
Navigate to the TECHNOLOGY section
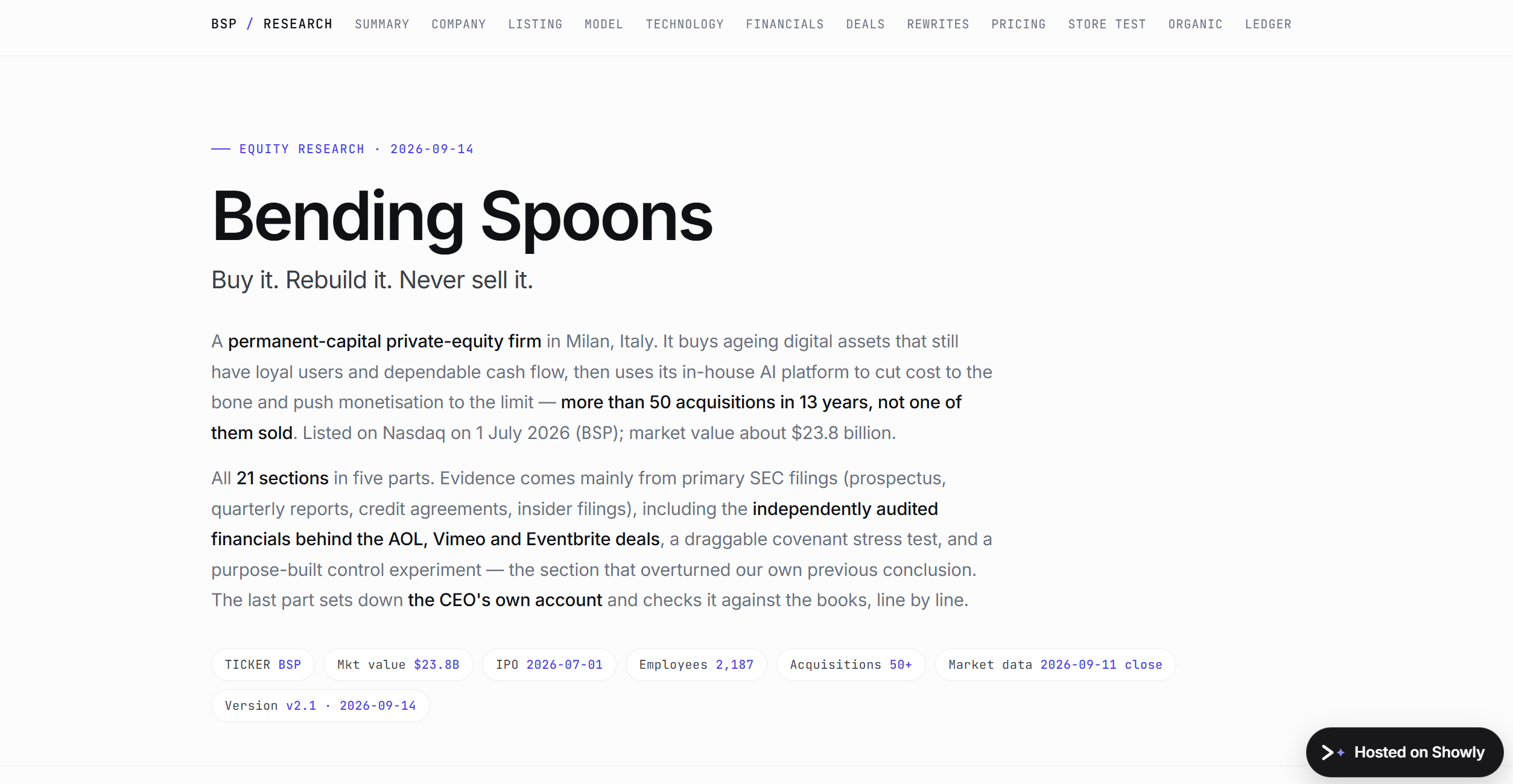tap(685, 24)
